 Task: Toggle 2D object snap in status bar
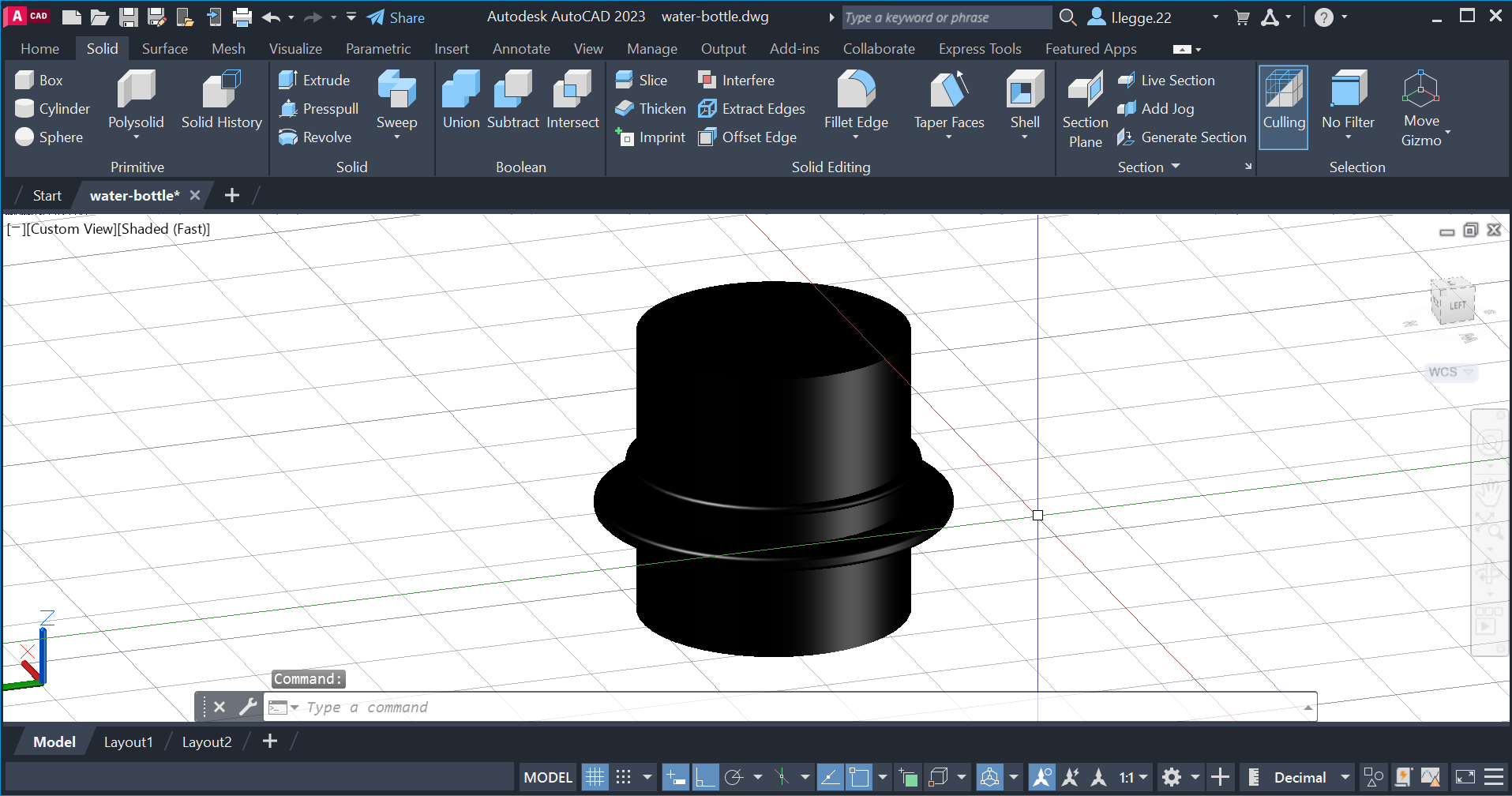859,777
